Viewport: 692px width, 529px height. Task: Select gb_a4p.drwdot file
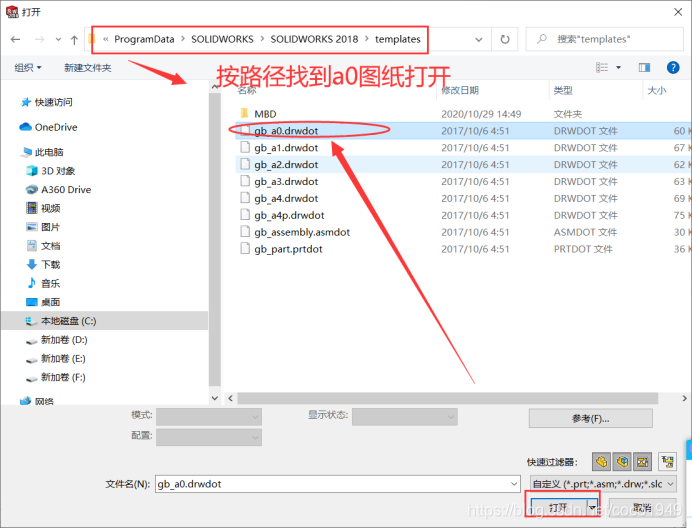coord(289,215)
